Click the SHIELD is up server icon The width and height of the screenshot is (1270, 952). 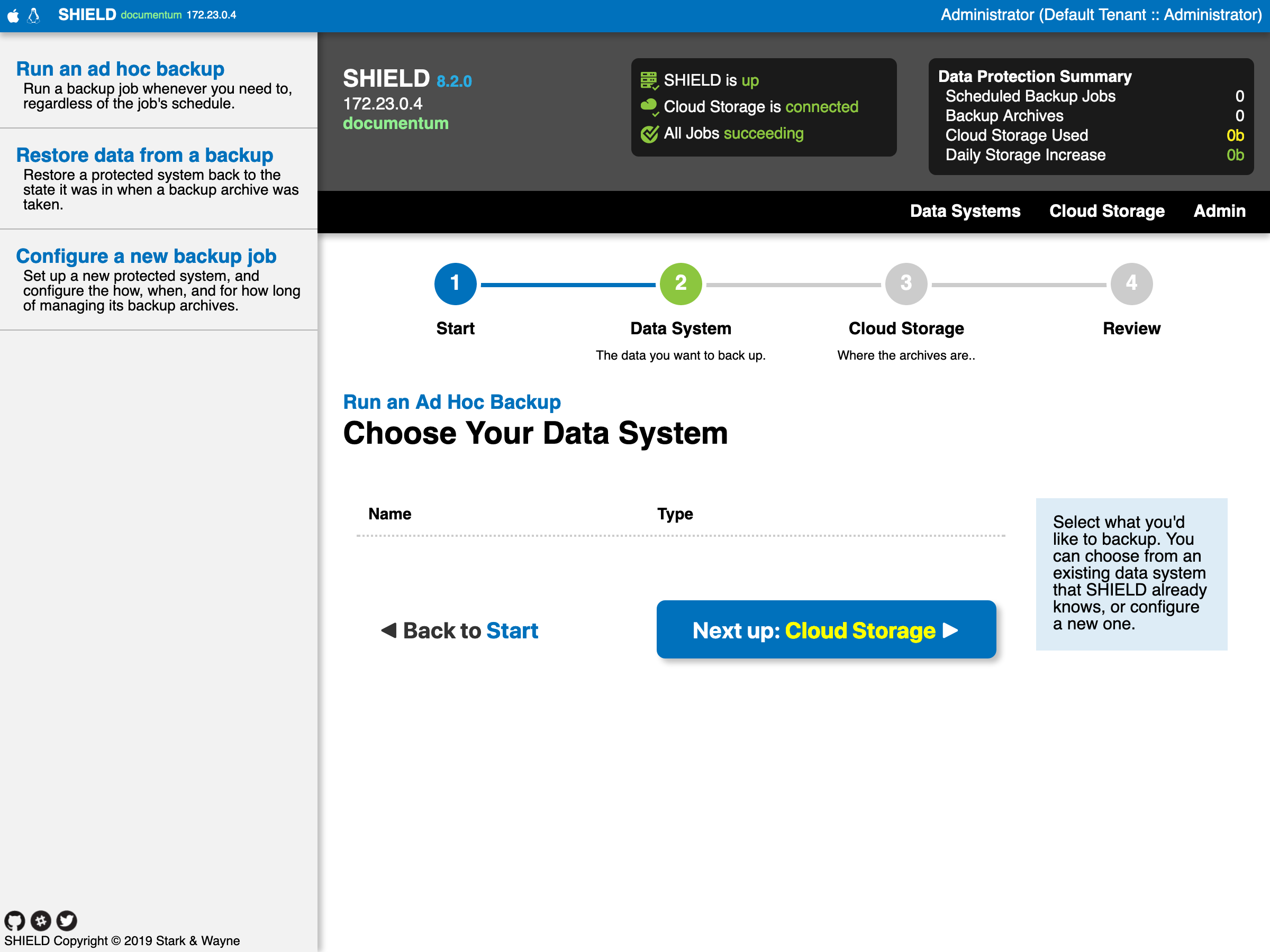[649, 80]
